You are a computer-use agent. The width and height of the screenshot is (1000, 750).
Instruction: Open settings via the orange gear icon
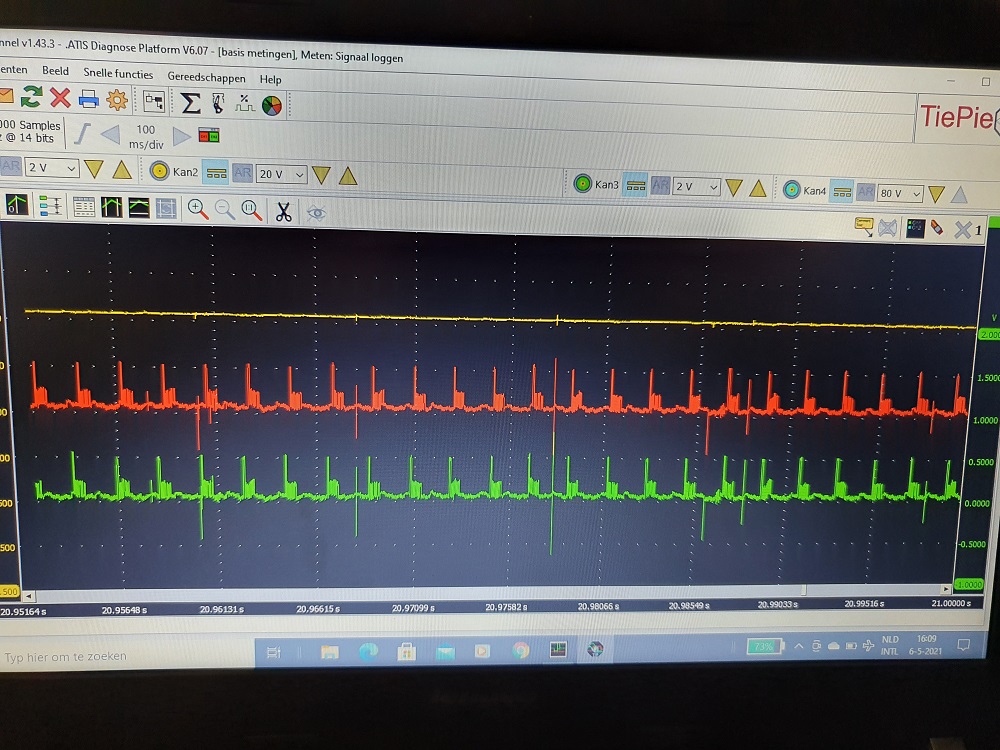[x=117, y=100]
